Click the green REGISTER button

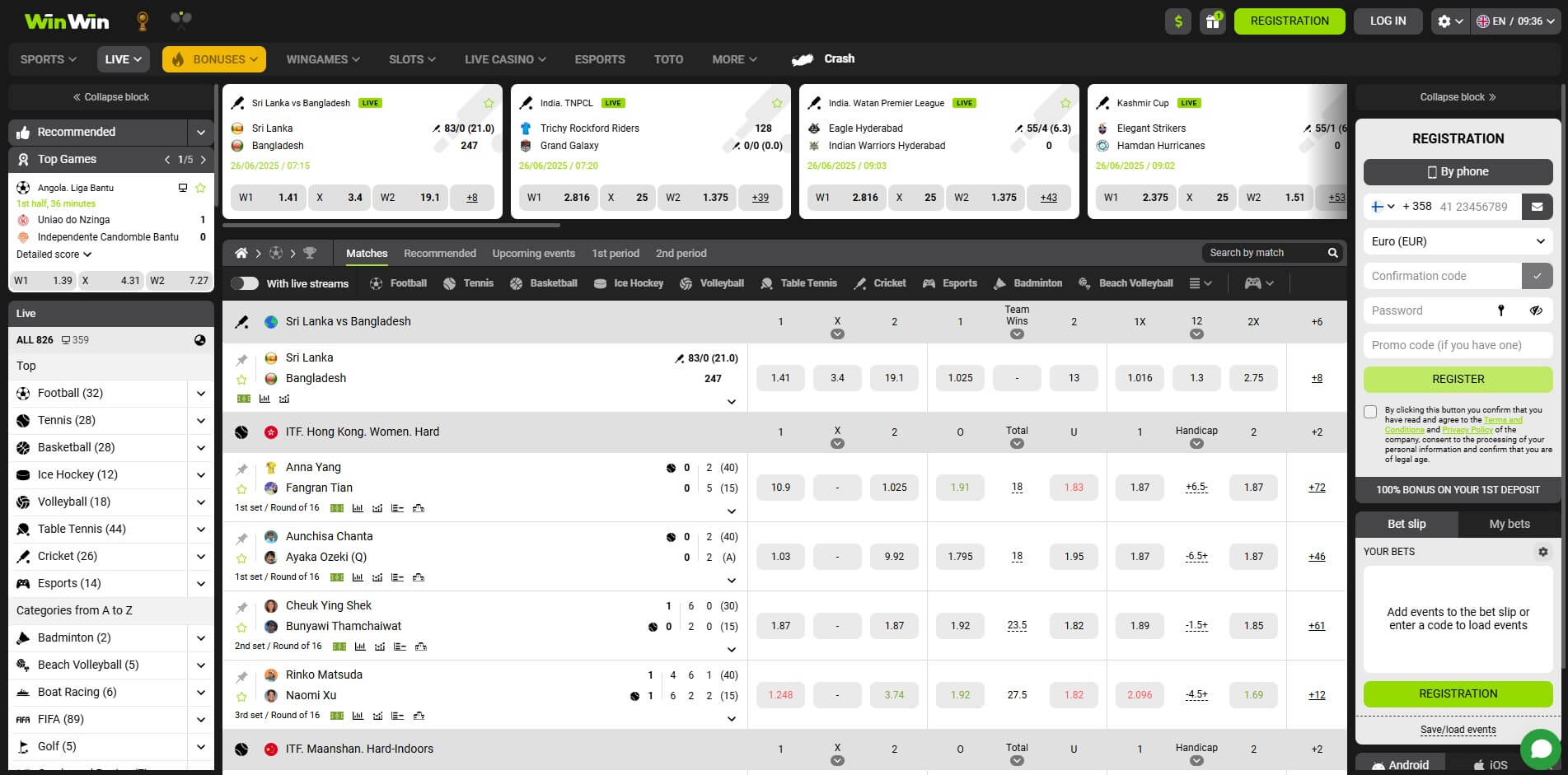point(1458,379)
